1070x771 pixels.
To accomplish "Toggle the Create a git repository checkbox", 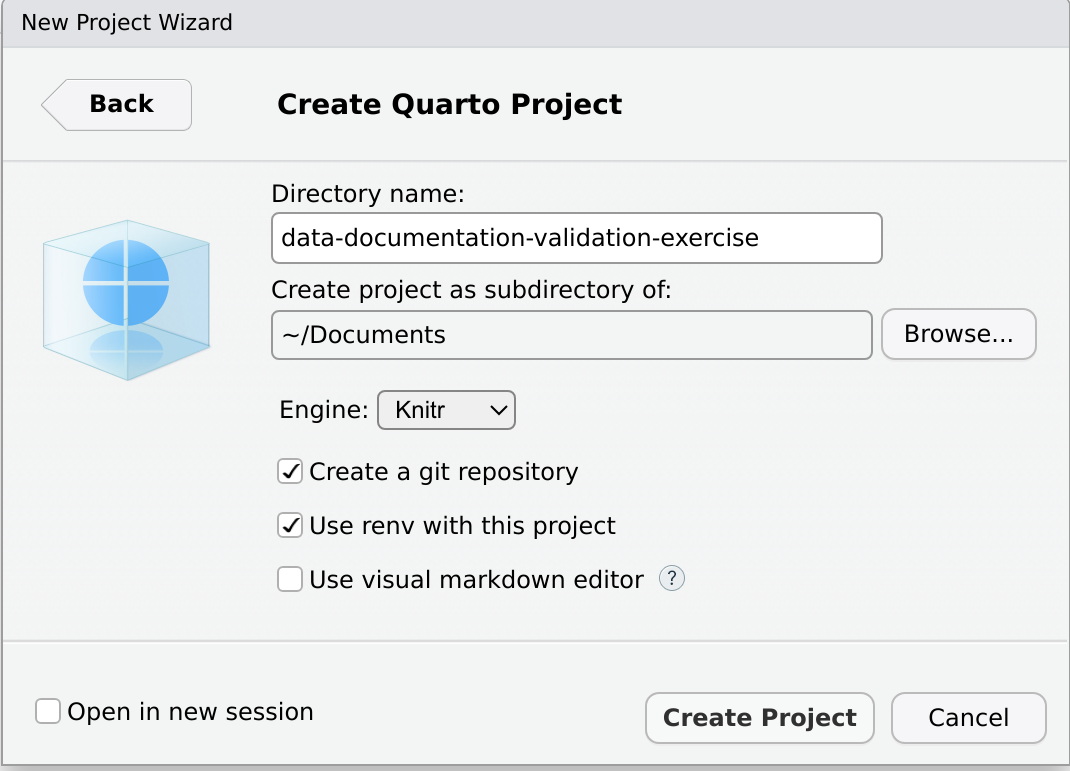I will (290, 472).
